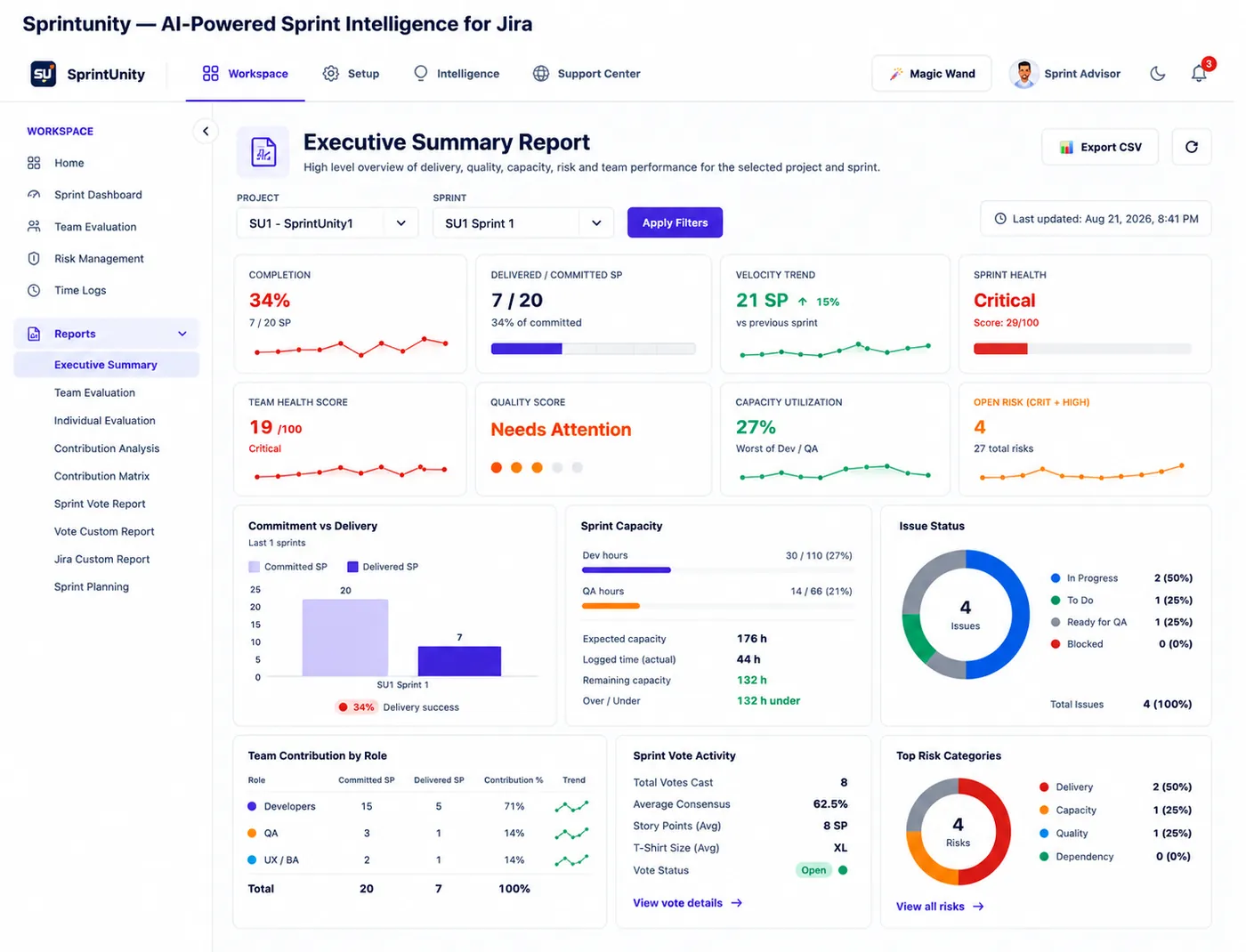Open the Support Center tab

click(x=587, y=74)
